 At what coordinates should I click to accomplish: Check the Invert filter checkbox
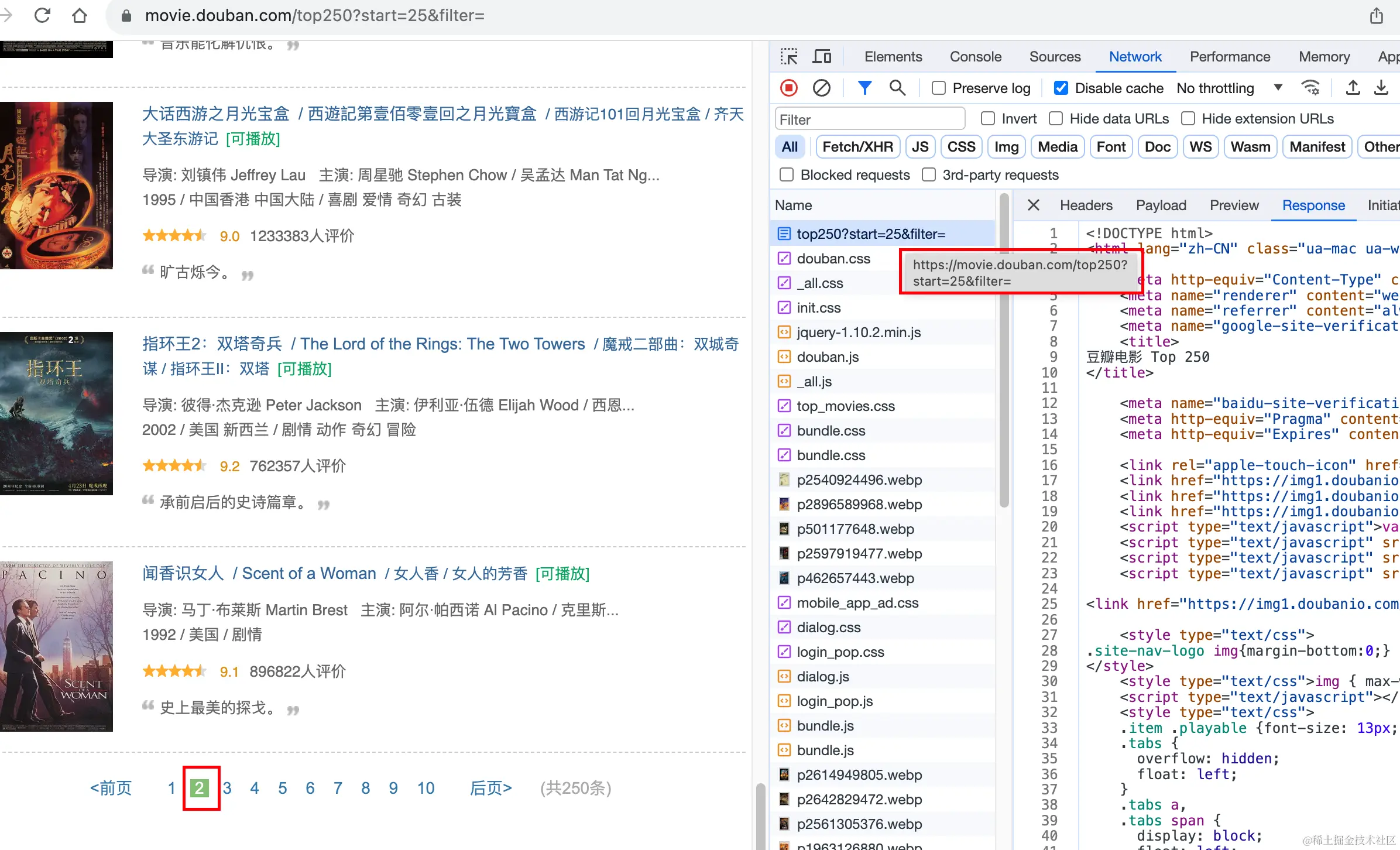988,119
